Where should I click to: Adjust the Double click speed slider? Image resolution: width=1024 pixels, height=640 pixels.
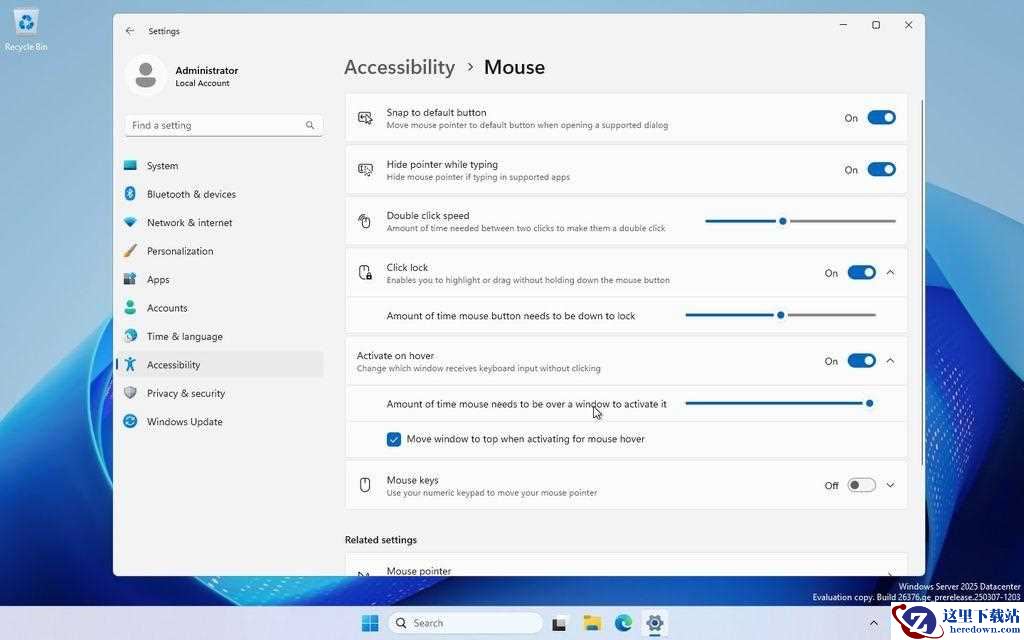(801, 221)
